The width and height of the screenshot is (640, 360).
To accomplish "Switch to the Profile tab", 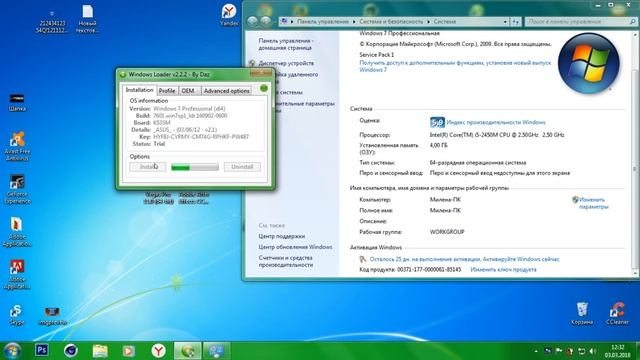I will click(x=167, y=91).
